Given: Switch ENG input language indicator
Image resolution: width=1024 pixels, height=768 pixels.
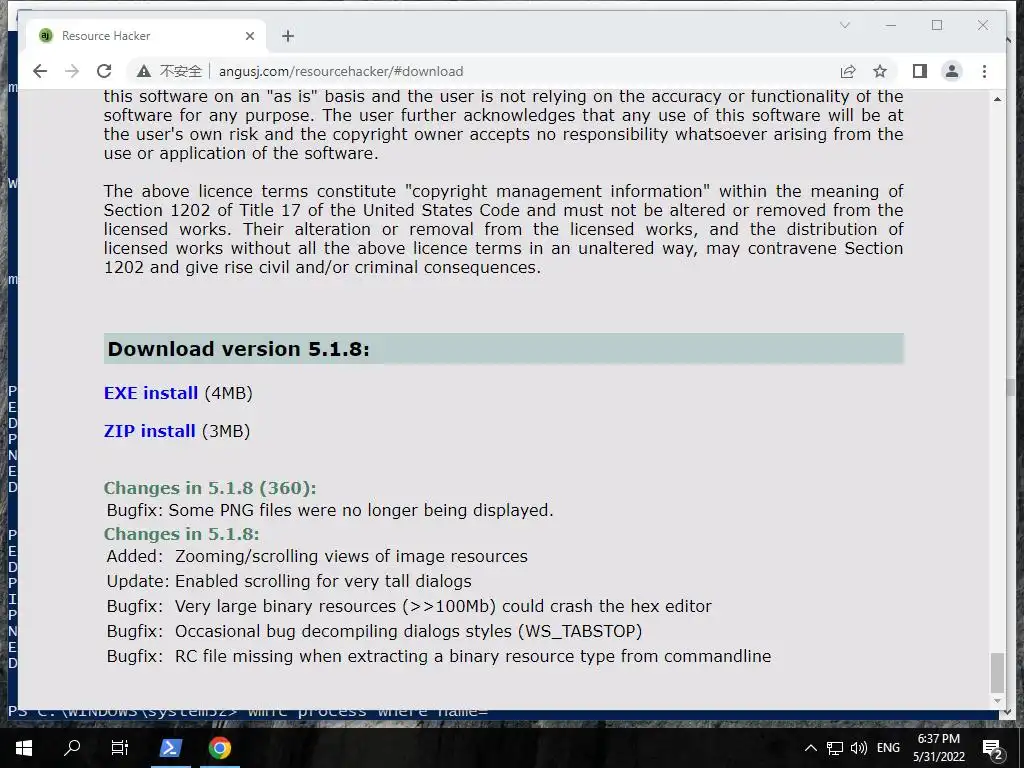Looking at the screenshot, I should (888, 748).
